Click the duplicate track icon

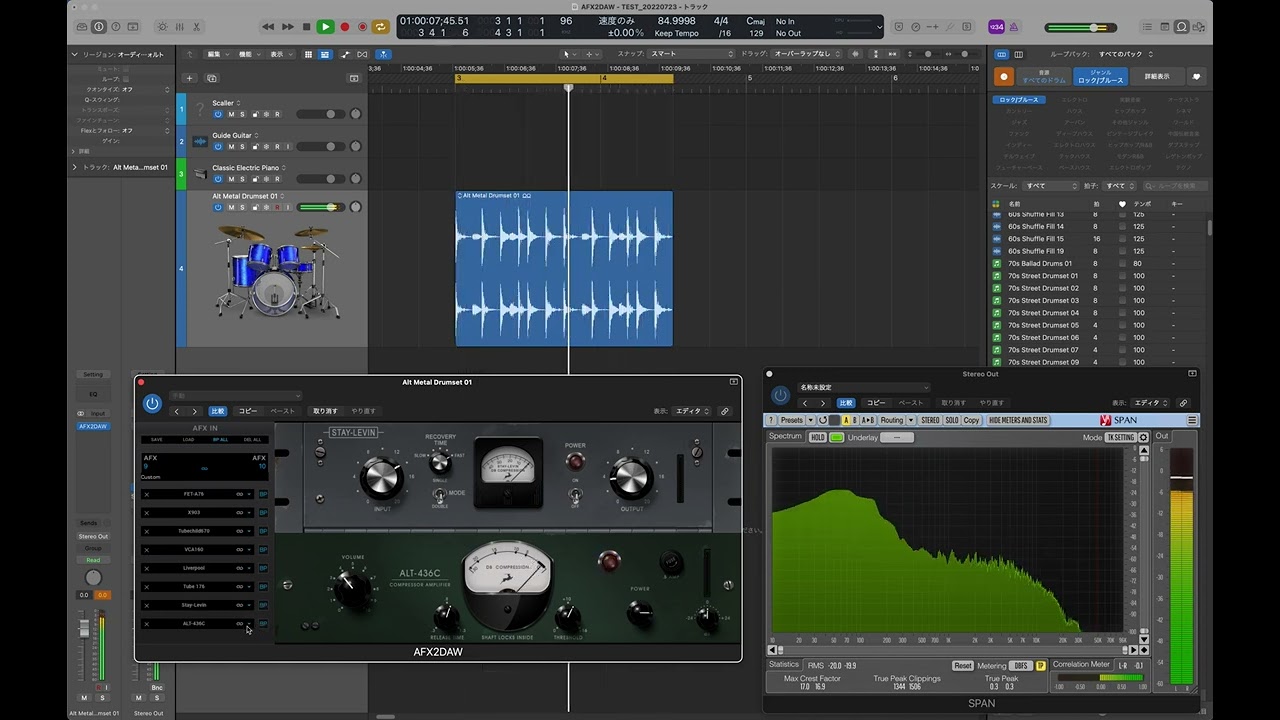[x=212, y=78]
